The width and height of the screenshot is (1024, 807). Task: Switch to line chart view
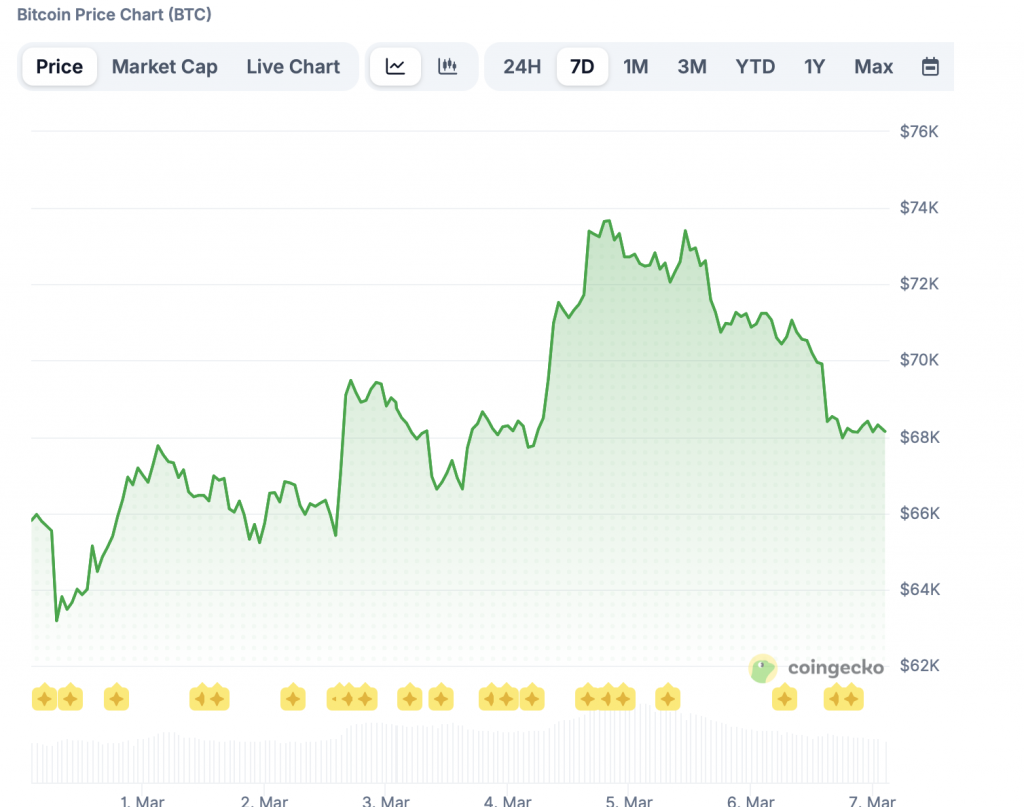point(395,66)
